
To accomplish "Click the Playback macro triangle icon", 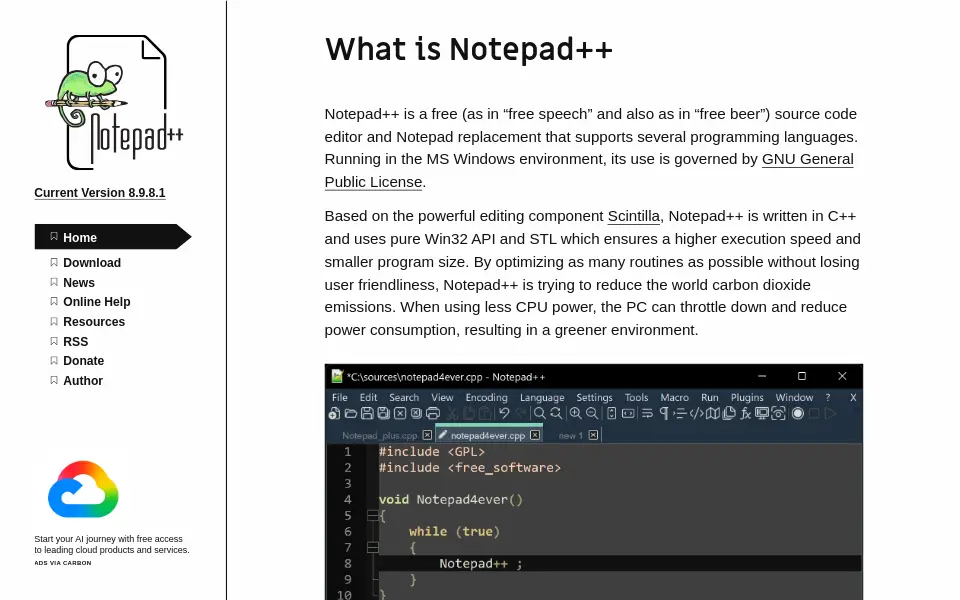I will click(x=831, y=413).
